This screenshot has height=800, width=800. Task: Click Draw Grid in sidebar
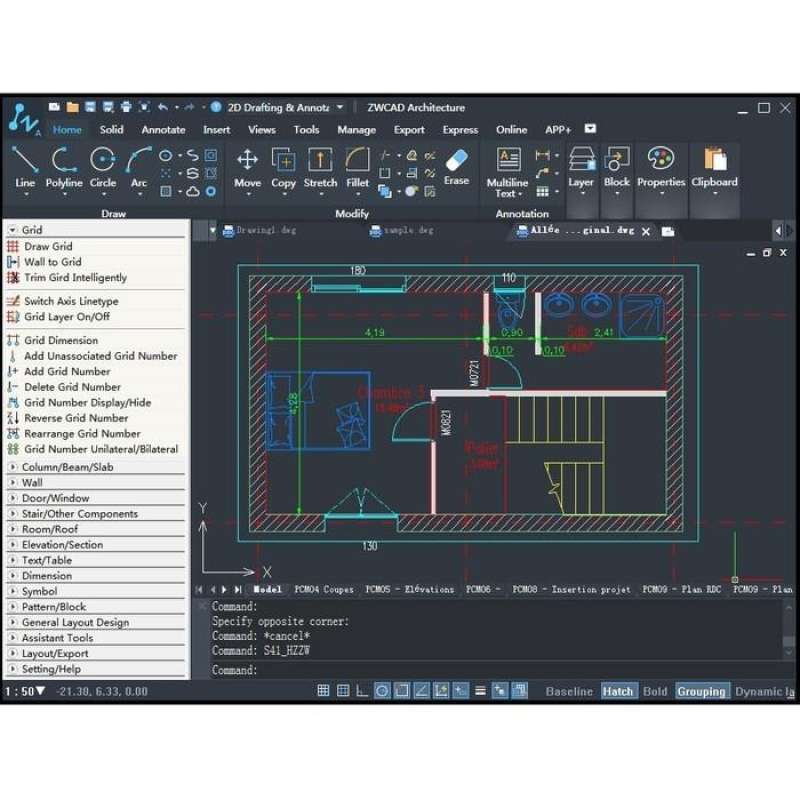click(48, 246)
